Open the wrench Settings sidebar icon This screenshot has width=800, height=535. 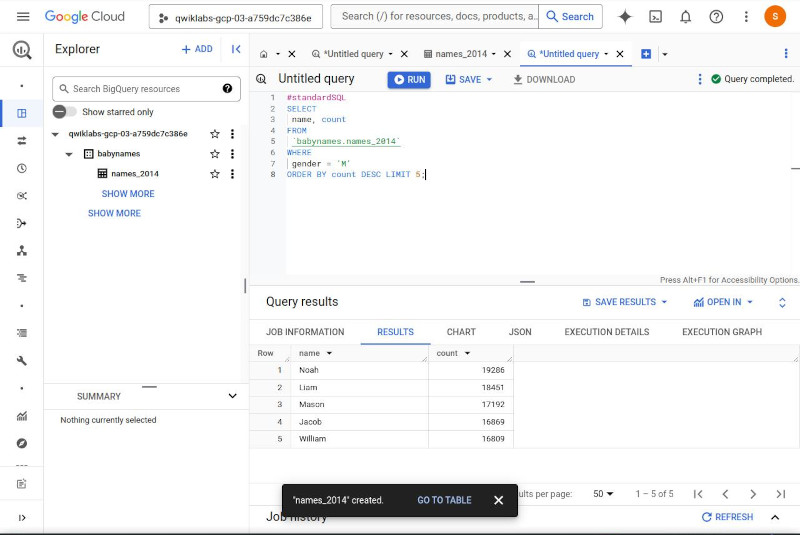click(x=21, y=361)
